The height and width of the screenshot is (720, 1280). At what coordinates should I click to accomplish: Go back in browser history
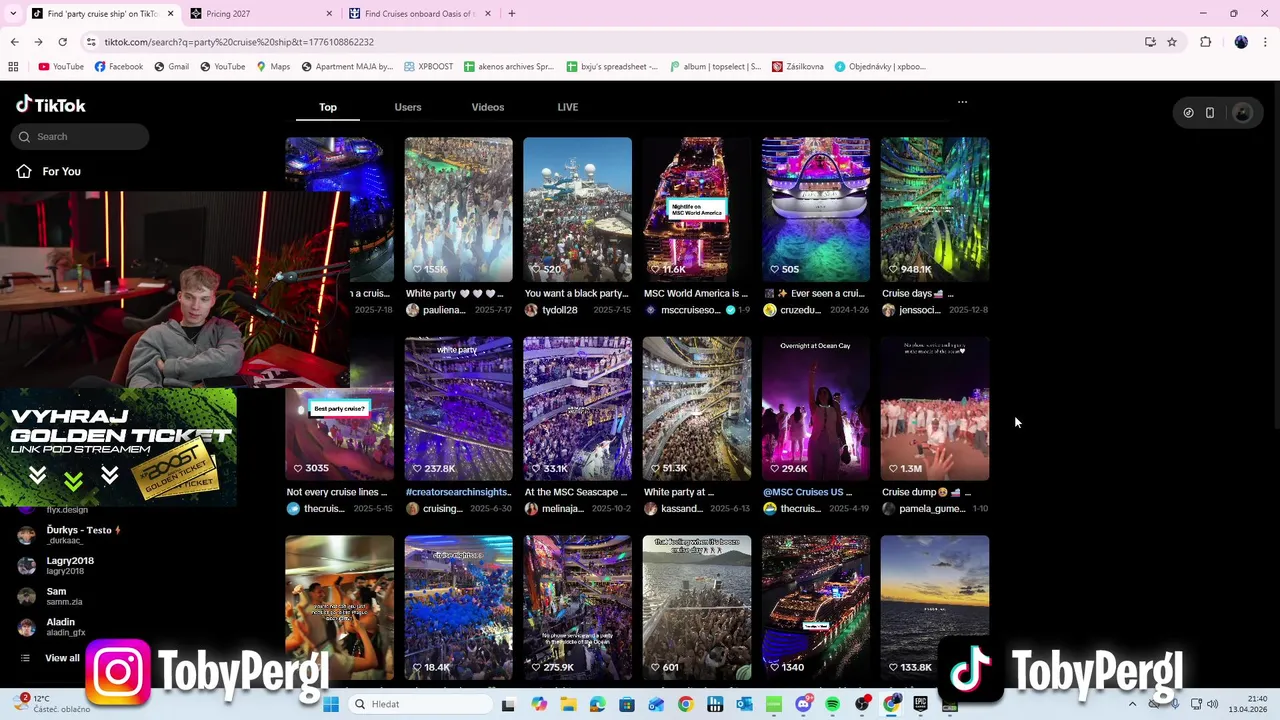click(14, 42)
